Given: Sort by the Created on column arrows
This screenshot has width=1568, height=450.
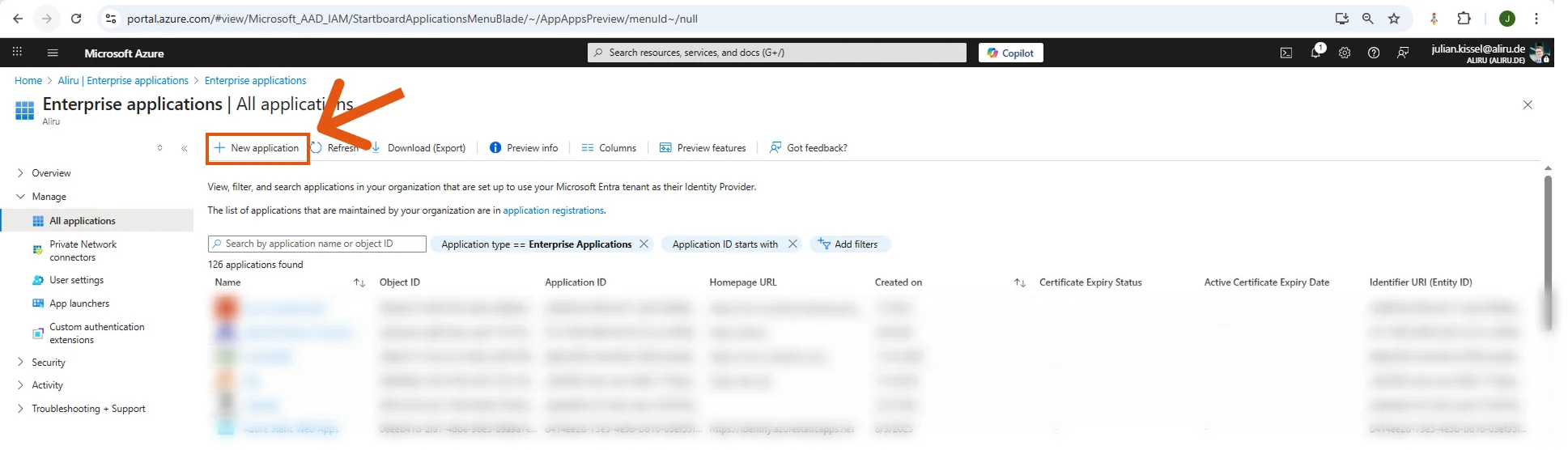Looking at the screenshot, I should (x=1020, y=282).
